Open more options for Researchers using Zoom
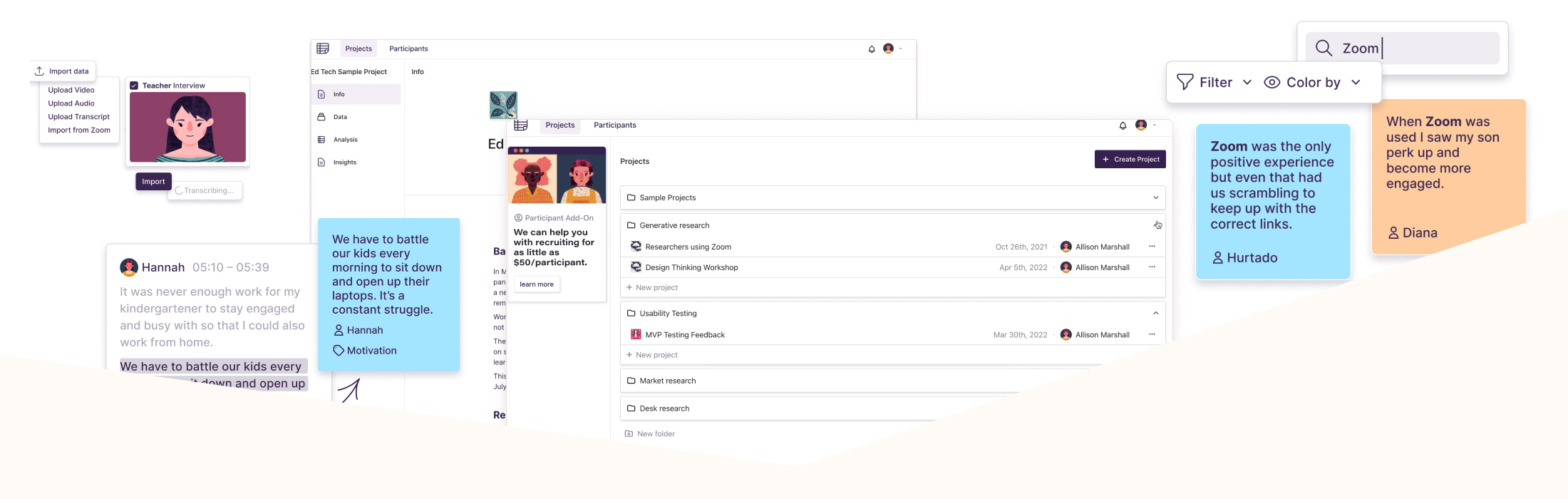This screenshot has height=499, width=1568. 1152,247
